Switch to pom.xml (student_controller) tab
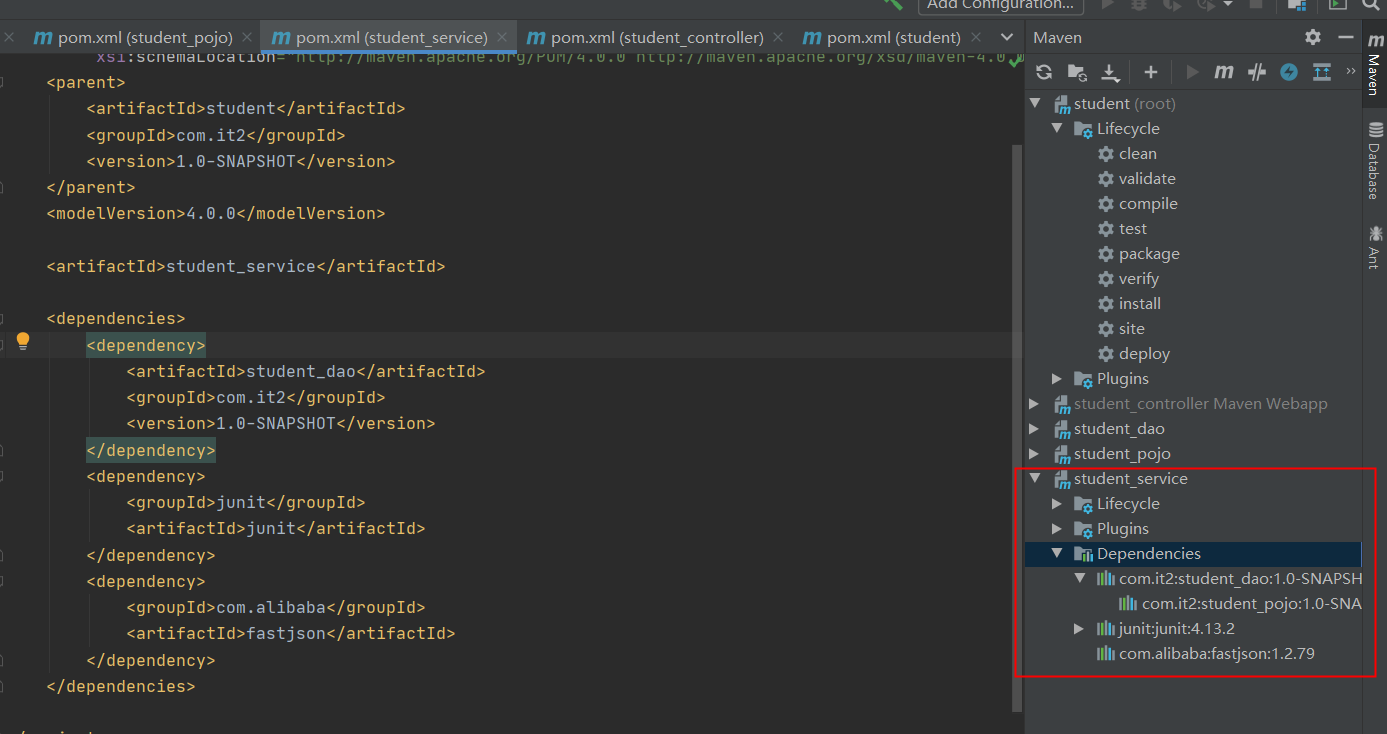The image size is (1387, 734). (x=656, y=37)
